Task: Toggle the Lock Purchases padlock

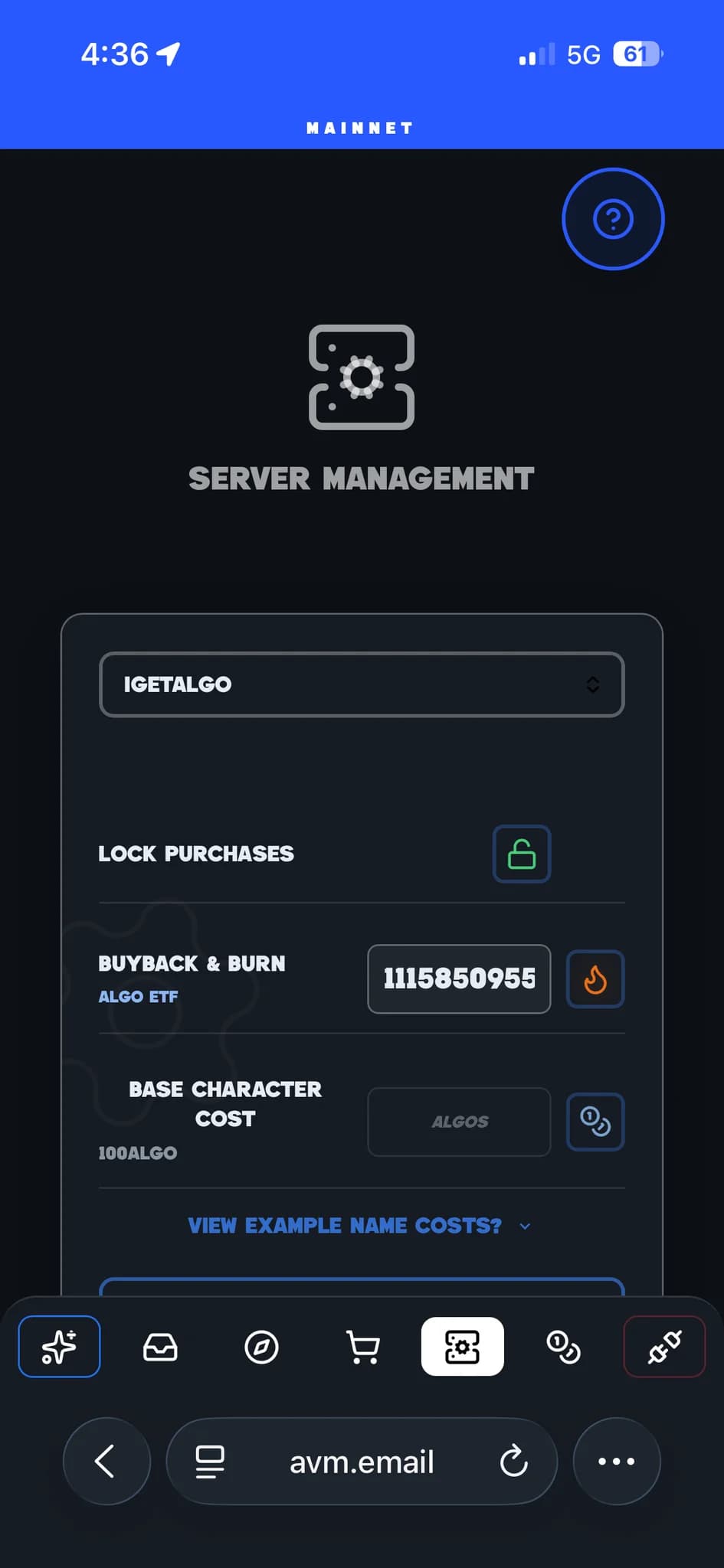Action: coord(522,854)
